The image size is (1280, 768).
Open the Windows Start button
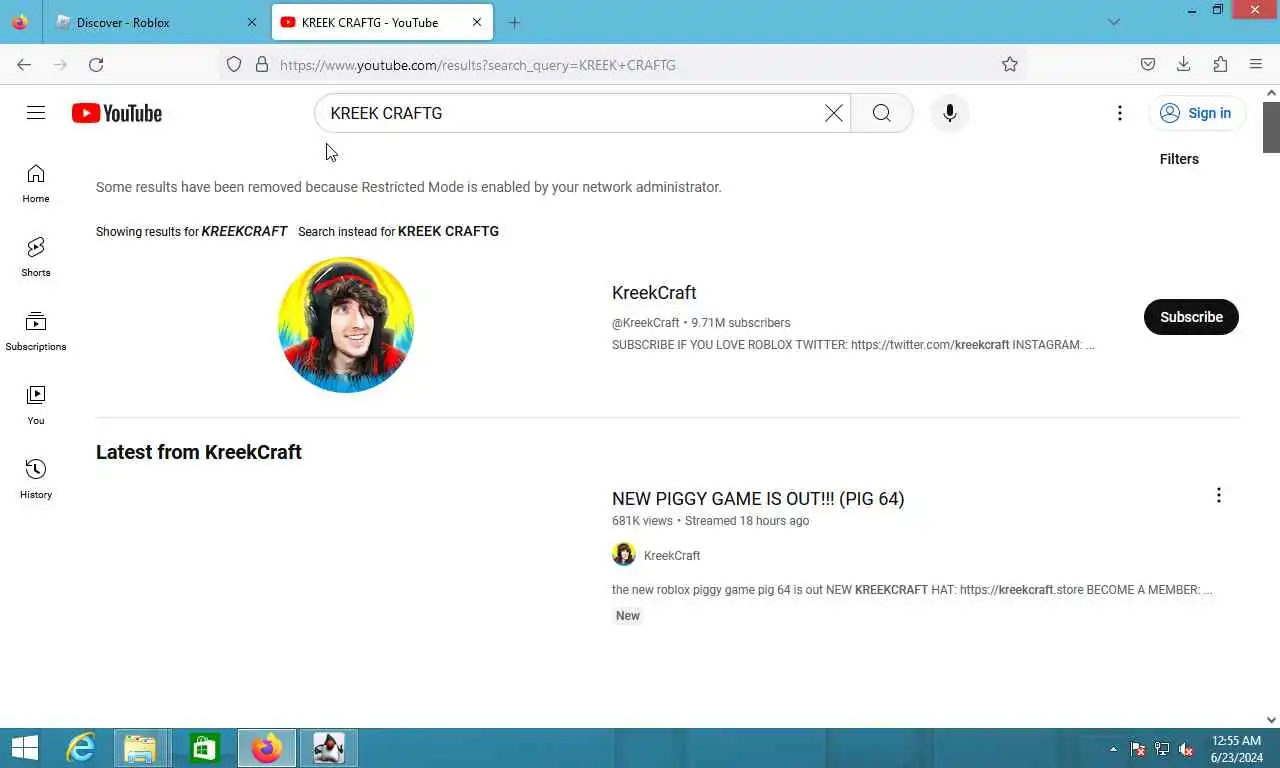pyautogui.click(x=25, y=748)
